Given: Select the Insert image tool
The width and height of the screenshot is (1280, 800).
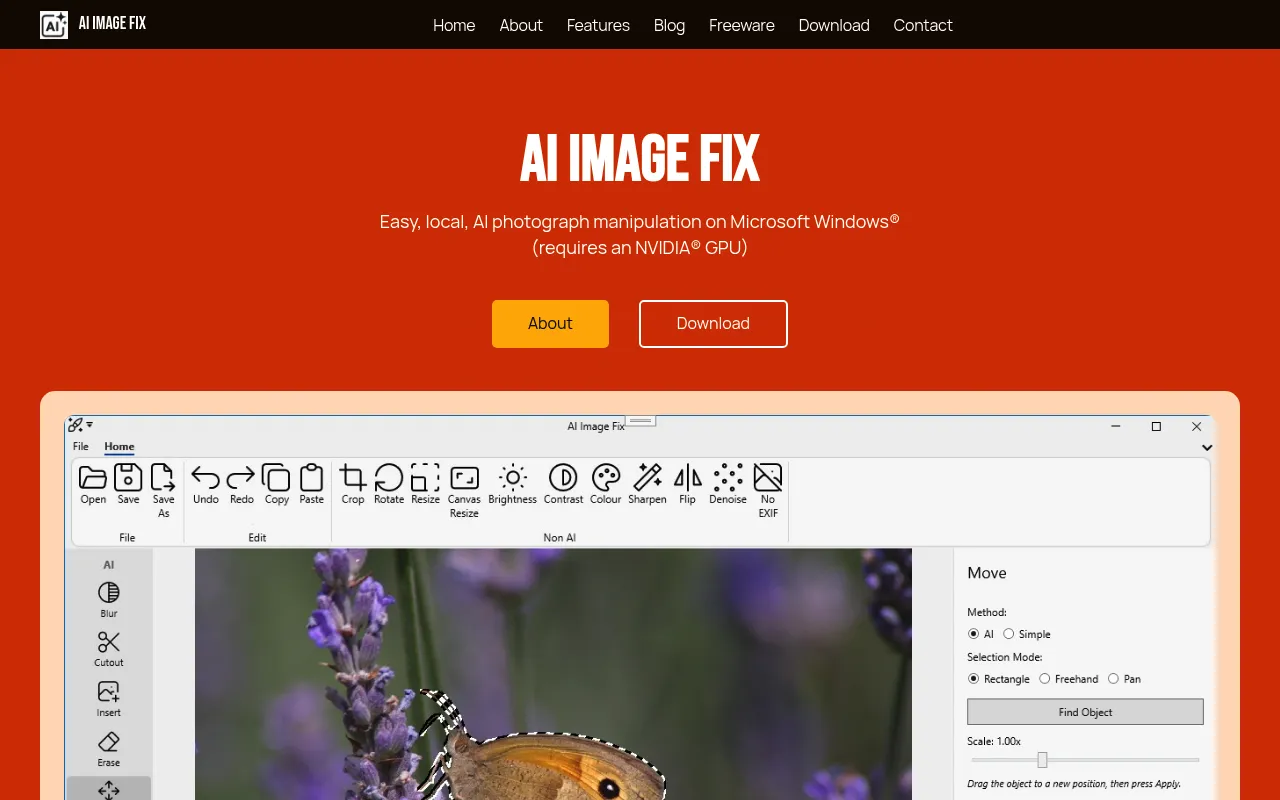Looking at the screenshot, I should click(109, 699).
